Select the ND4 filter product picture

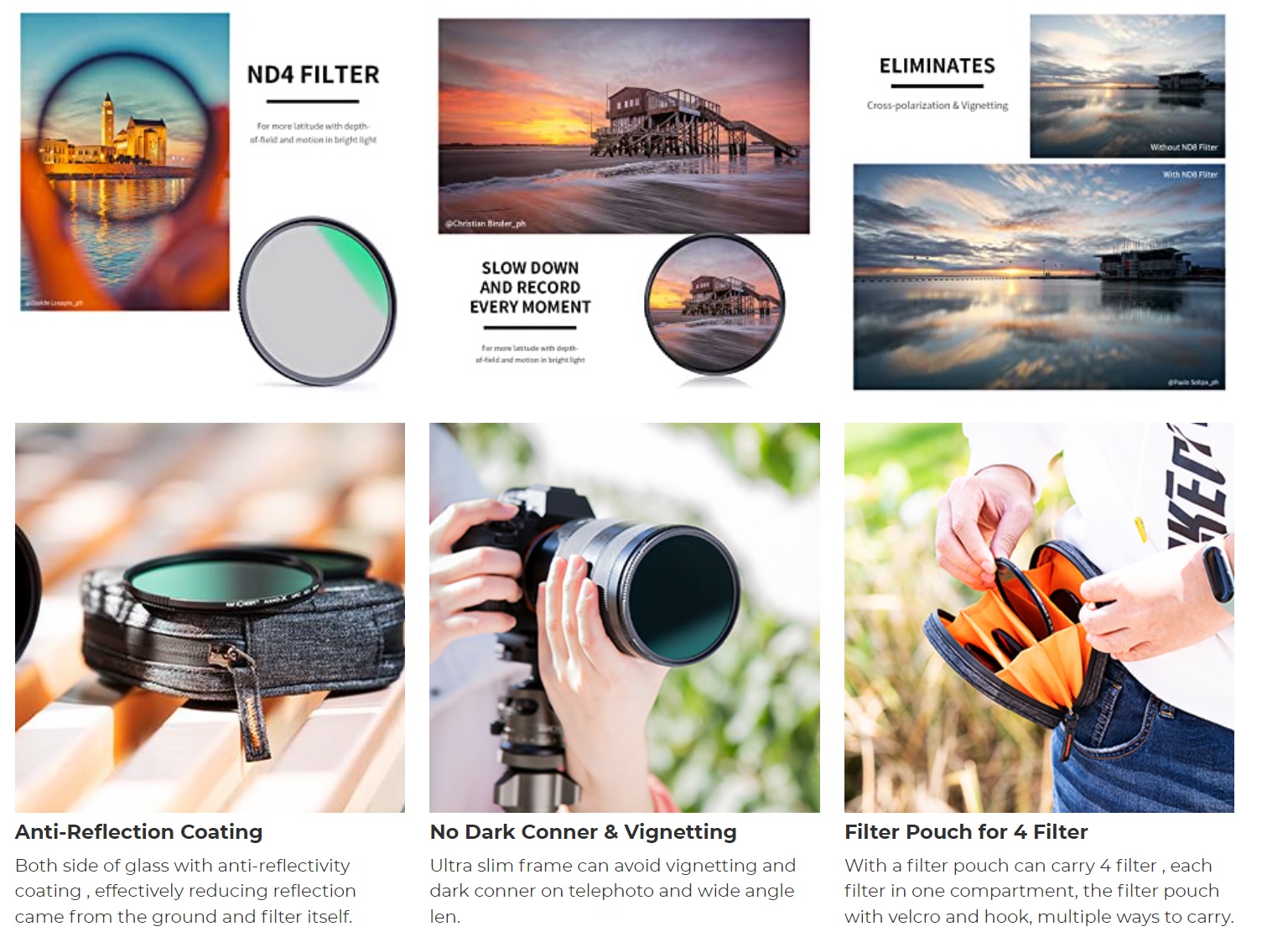(318, 302)
